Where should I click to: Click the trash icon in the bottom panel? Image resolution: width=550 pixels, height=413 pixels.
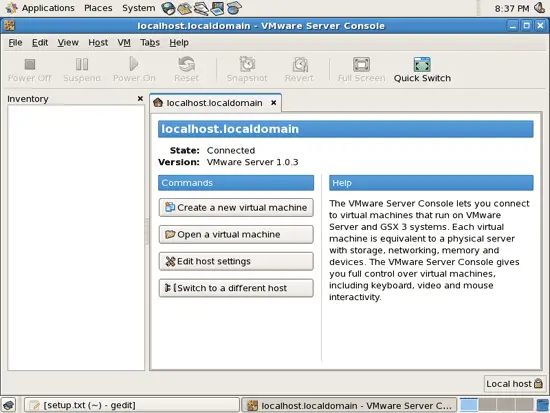pos(543,405)
